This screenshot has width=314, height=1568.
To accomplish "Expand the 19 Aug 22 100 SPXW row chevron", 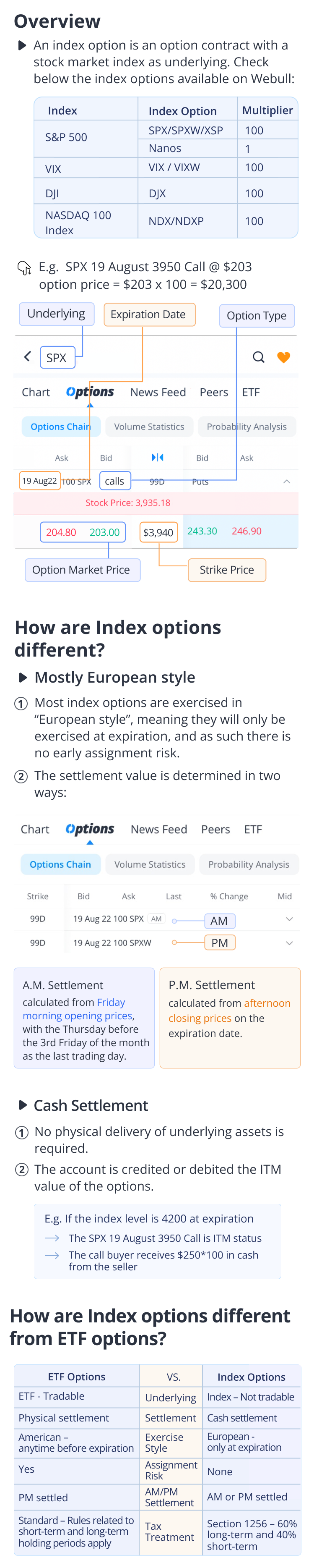I will [x=289, y=943].
